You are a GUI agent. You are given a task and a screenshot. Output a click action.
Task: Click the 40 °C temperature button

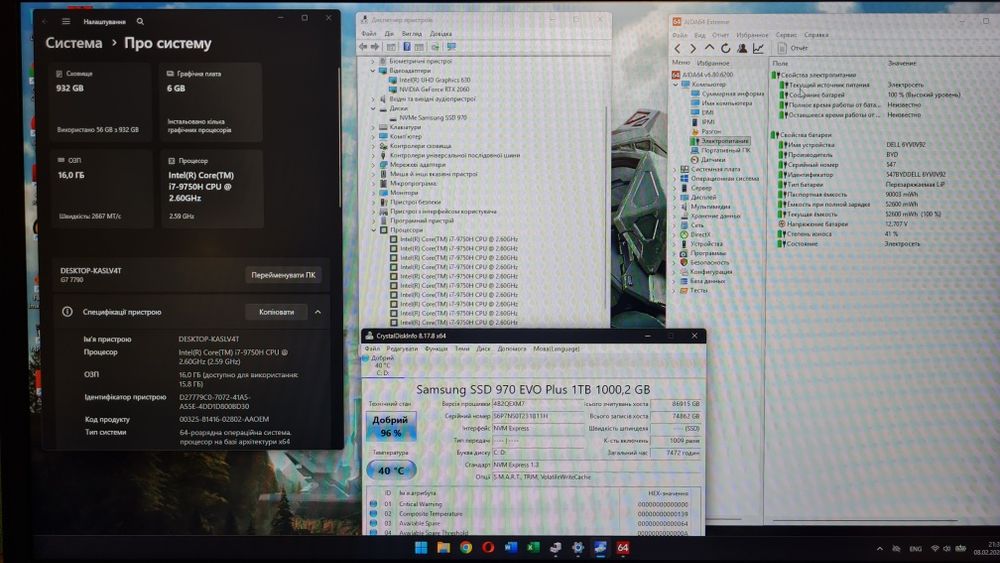click(391, 470)
